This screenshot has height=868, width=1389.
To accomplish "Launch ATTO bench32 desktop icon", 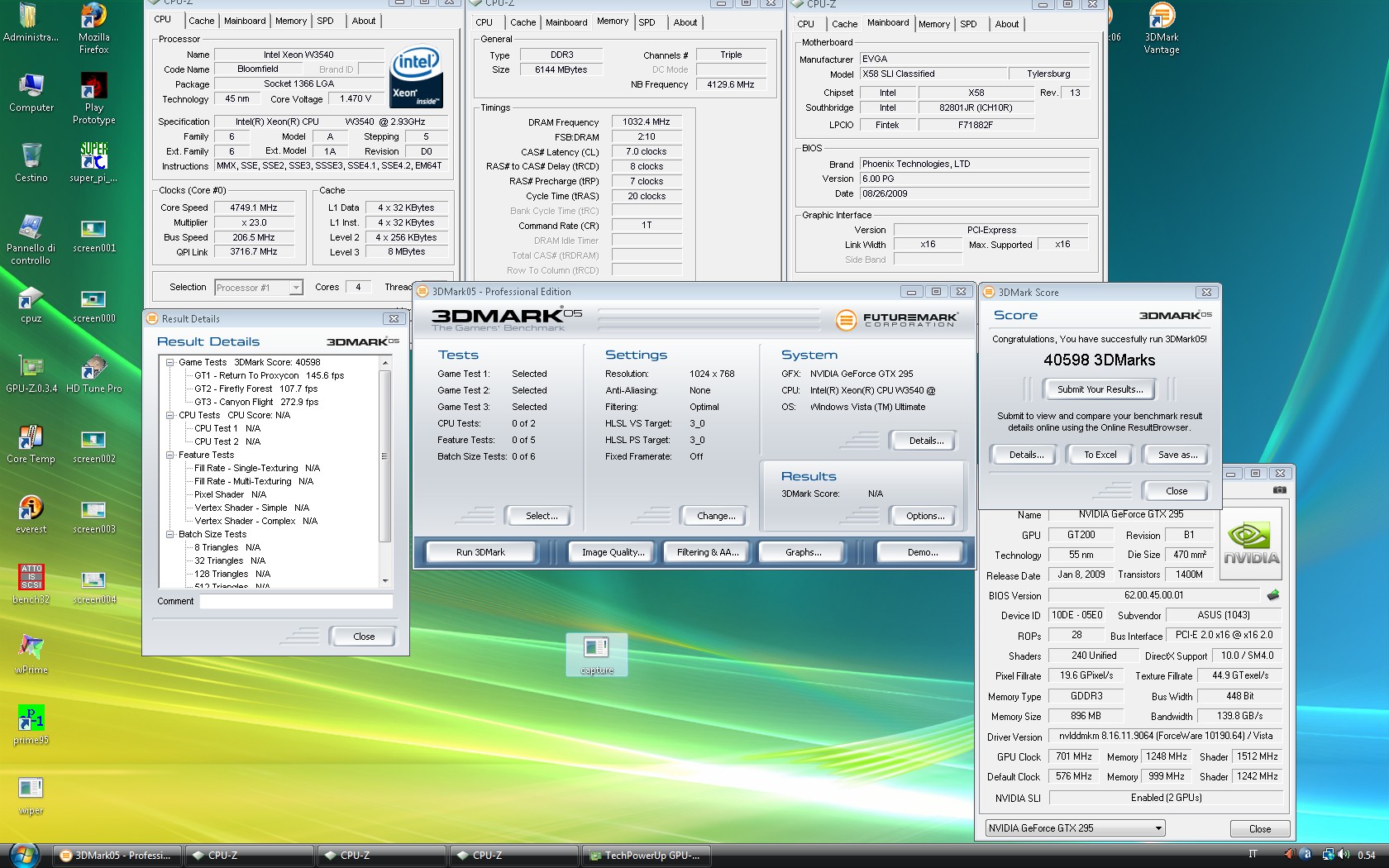I will (31, 584).
